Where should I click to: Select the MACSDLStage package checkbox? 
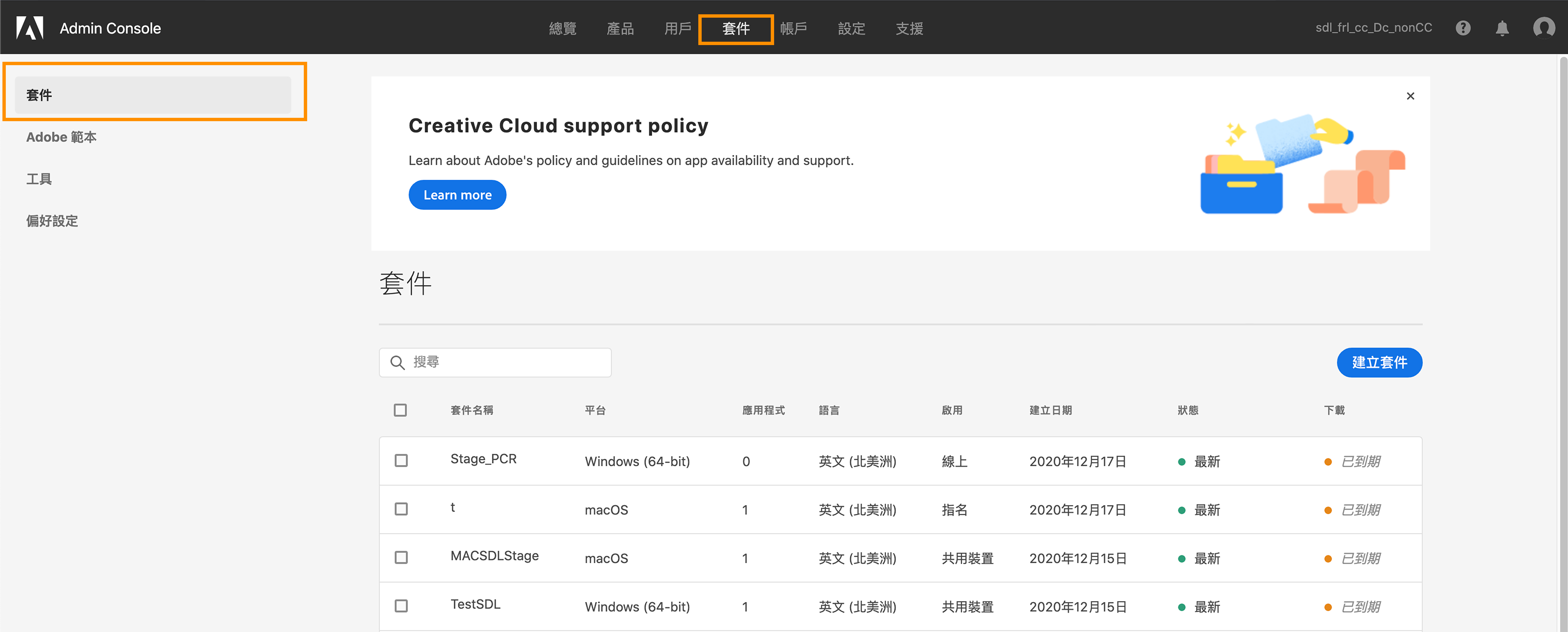pyautogui.click(x=401, y=557)
